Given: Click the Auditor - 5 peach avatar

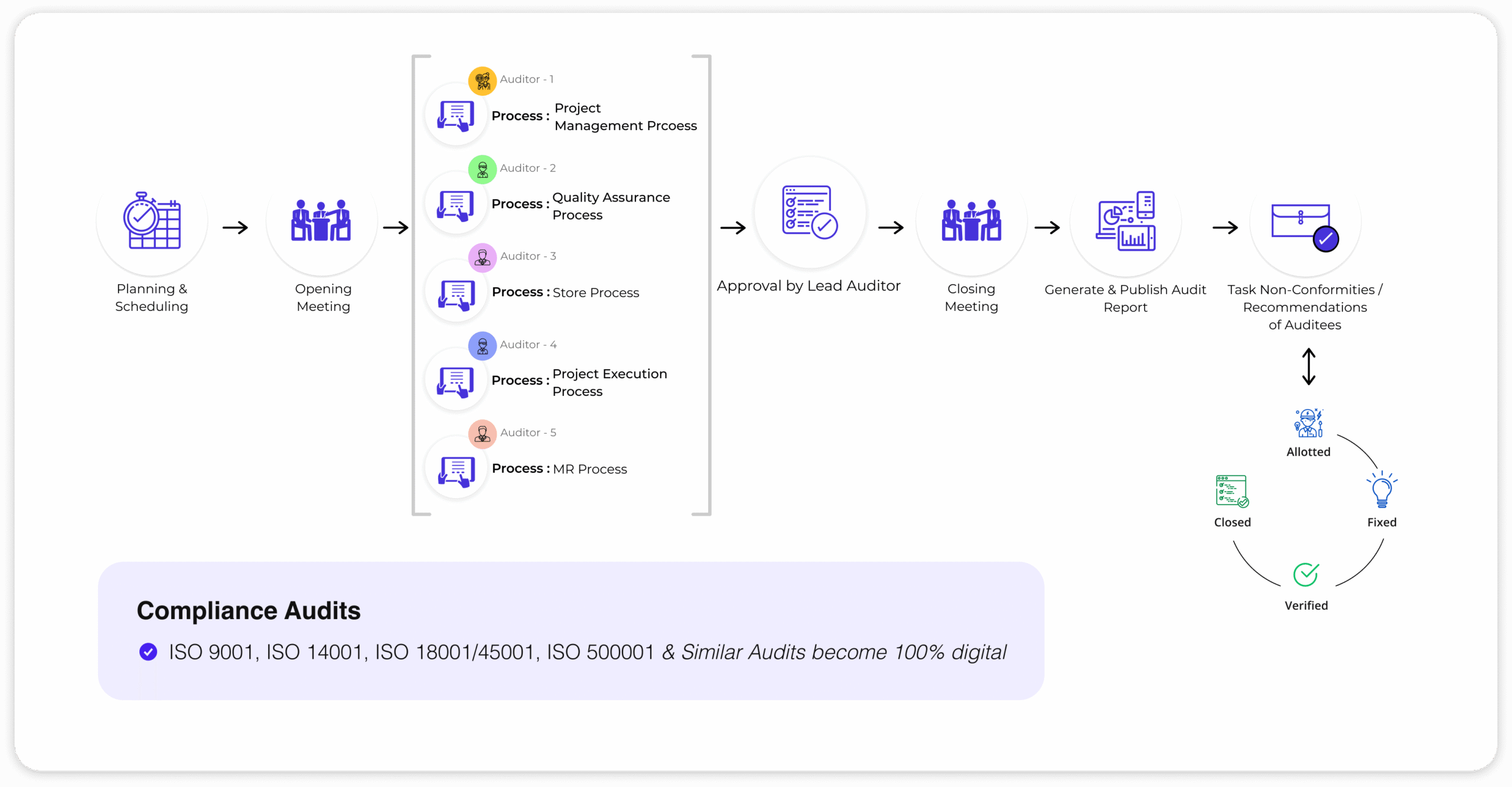Looking at the screenshot, I should click(483, 434).
